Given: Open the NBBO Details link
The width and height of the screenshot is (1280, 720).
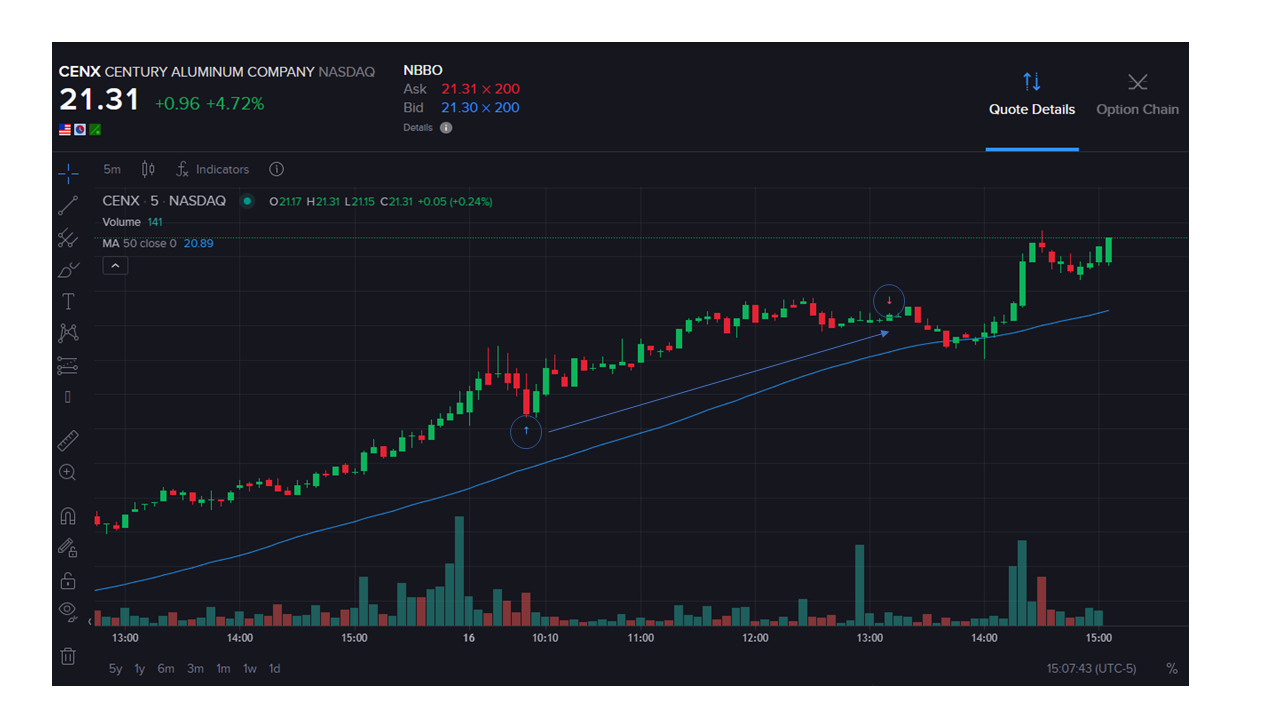Looking at the screenshot, I should point(418,128).
